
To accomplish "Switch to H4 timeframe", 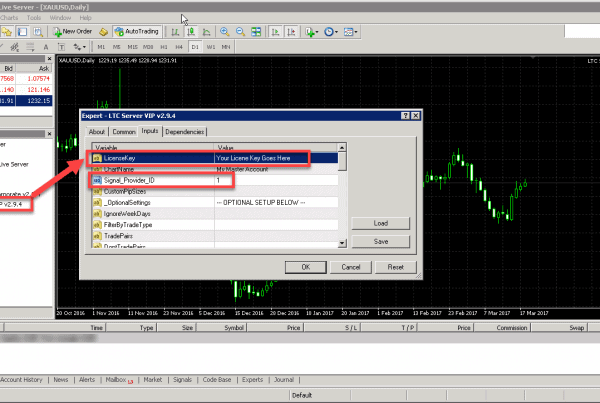I will click(x=179, y=47).
